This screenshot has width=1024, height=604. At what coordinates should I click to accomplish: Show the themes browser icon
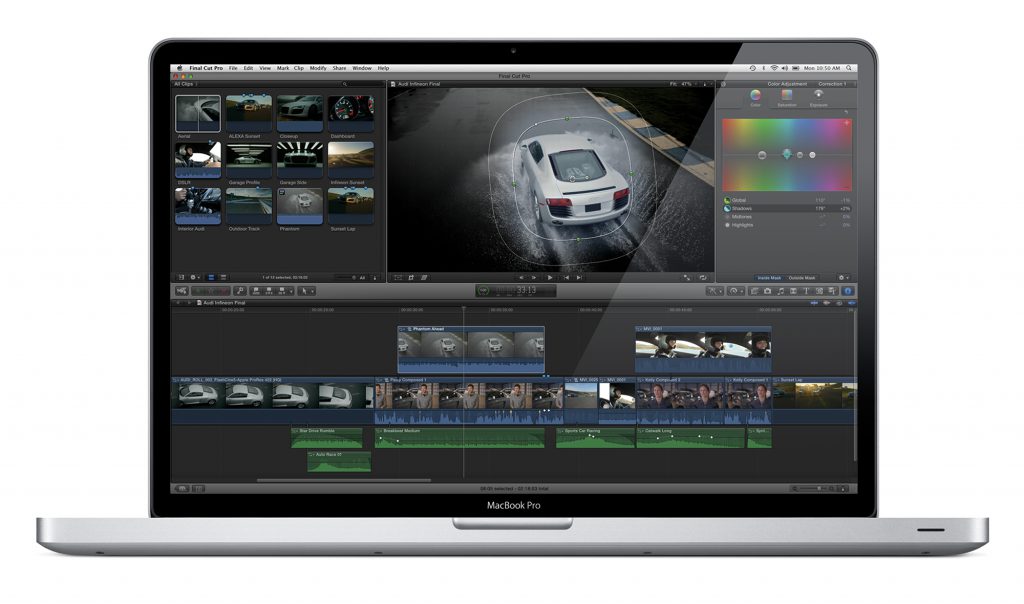[x=832, y=291]
